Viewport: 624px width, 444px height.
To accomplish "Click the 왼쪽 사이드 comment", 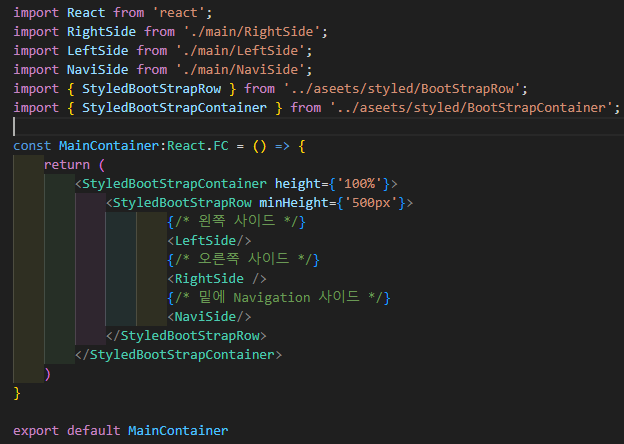I will pyautogui.click(x=236, y=222).
